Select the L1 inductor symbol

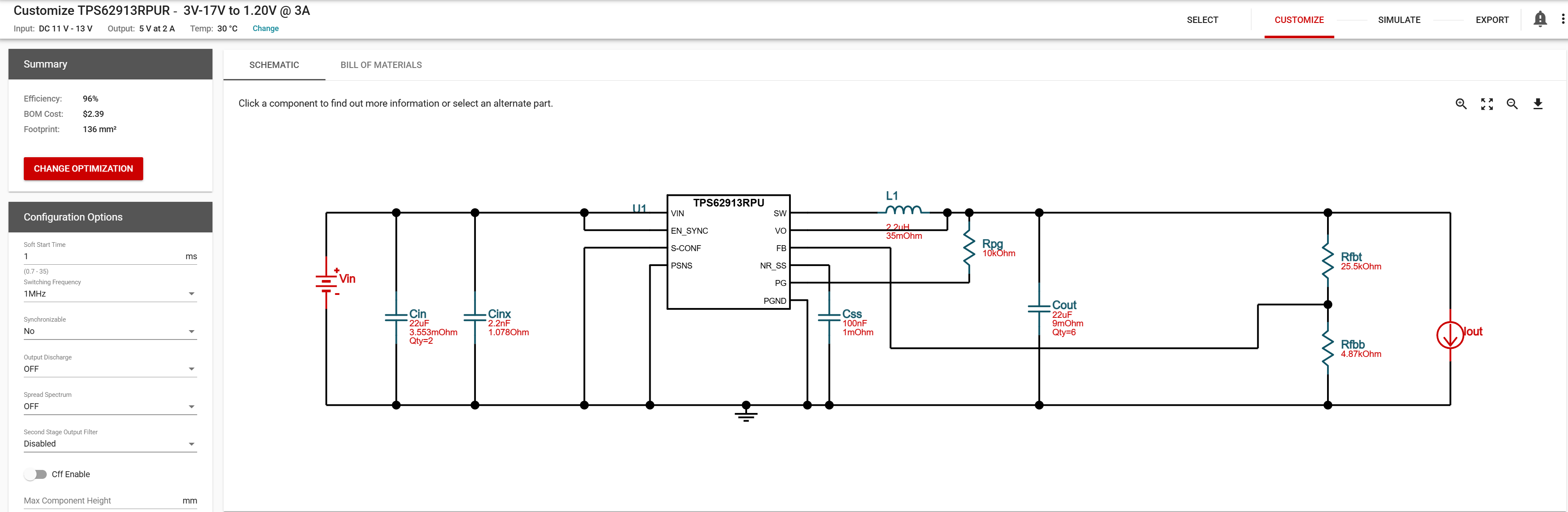[904, 209]
